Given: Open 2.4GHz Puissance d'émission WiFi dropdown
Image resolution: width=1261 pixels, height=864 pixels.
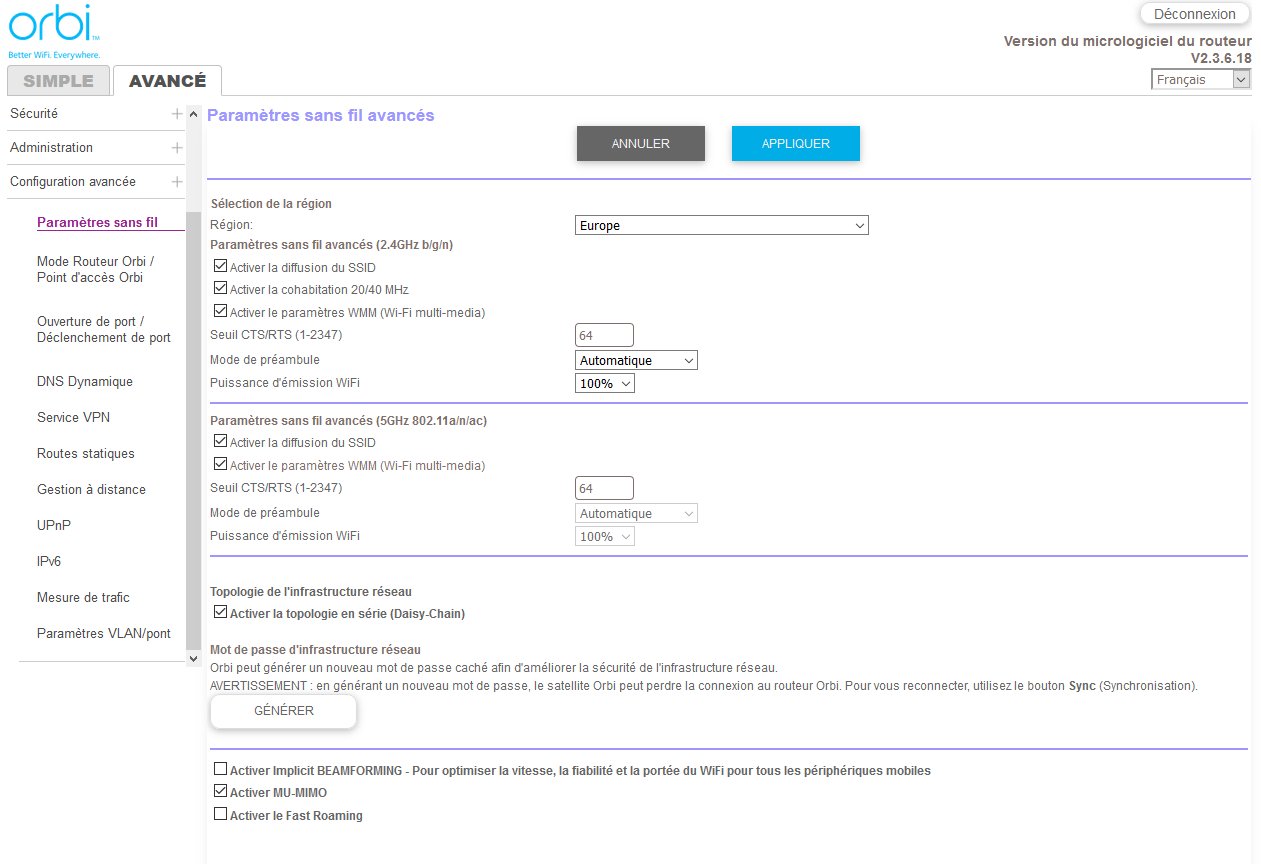Looking at the screenshot, I should [605, 384].
